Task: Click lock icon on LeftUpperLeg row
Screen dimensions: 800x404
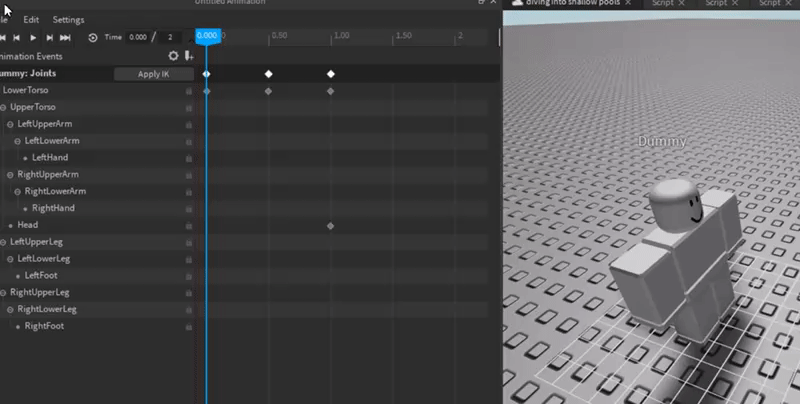Action: 189,242
